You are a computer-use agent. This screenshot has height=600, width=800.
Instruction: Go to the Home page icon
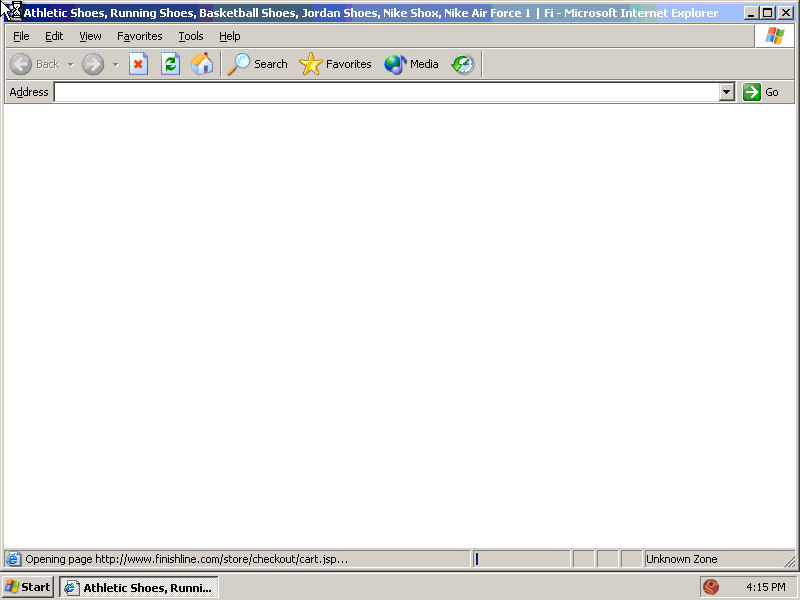click(202, 64)
